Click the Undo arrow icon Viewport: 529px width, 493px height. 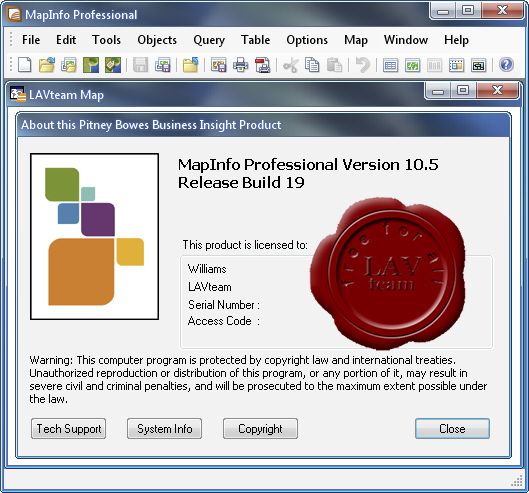pyautogui.click(x=363, y=64)
